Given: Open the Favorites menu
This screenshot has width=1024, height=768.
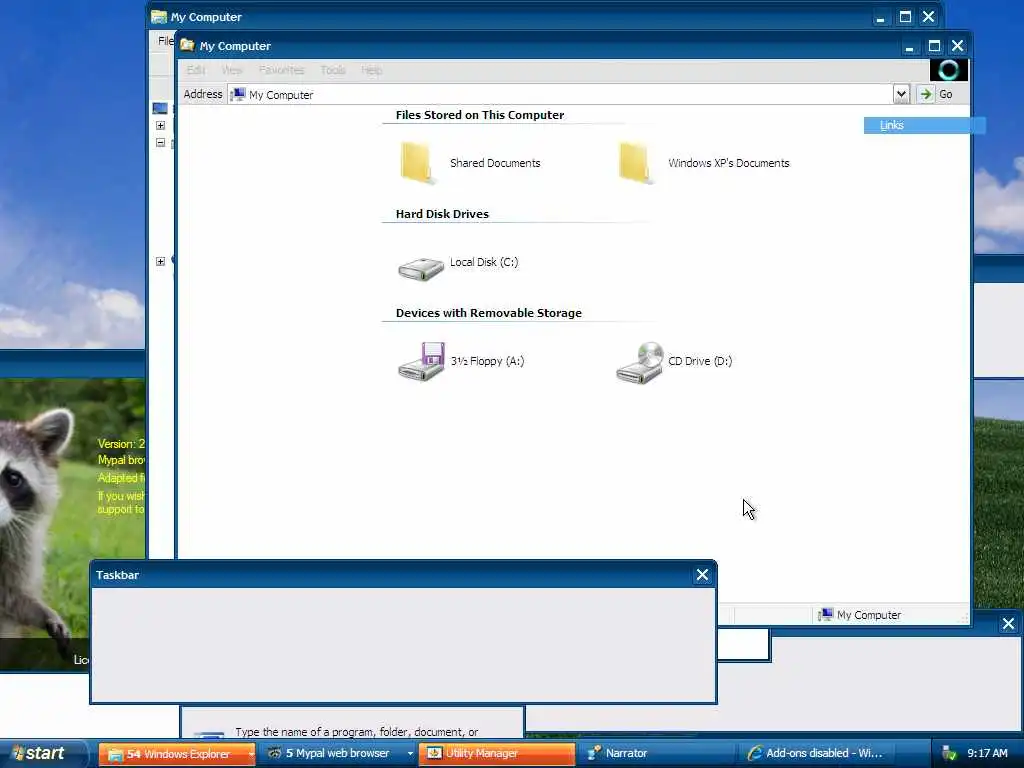Looking at the screenshot, I should pyautogui.click(x=281, y=70).
